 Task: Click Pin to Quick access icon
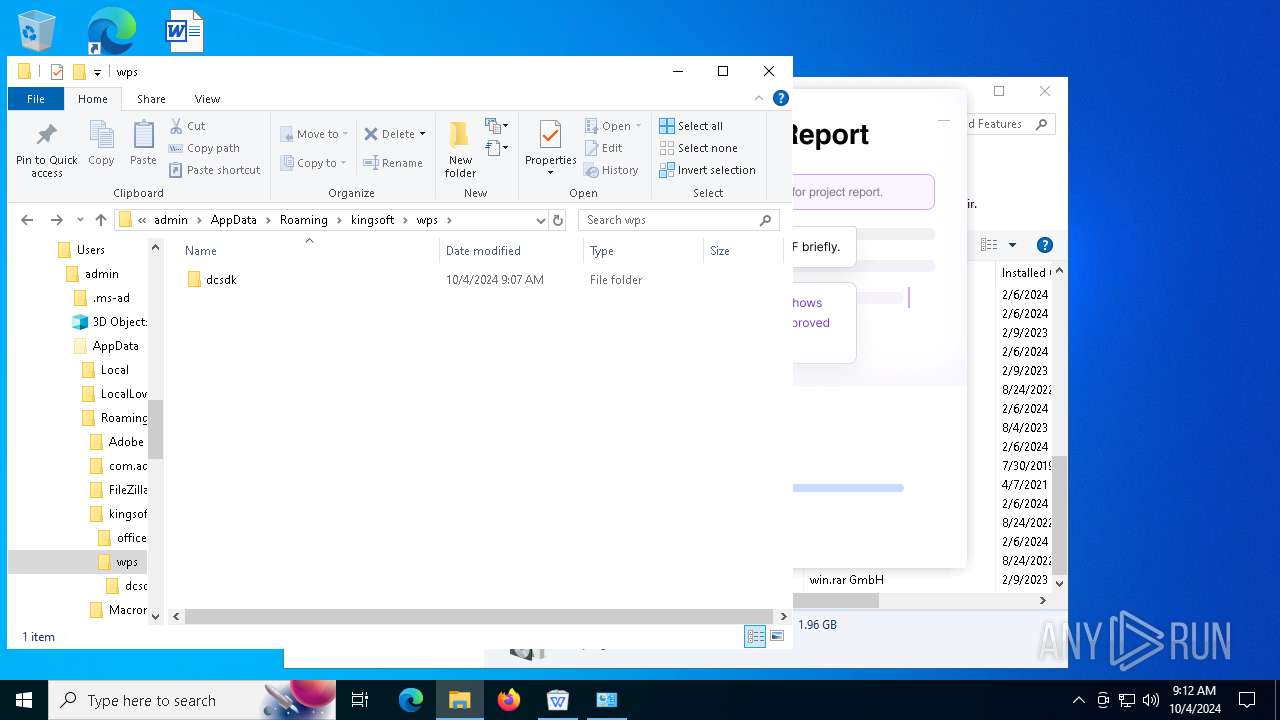pyautogui.click(x=46, y=150)
